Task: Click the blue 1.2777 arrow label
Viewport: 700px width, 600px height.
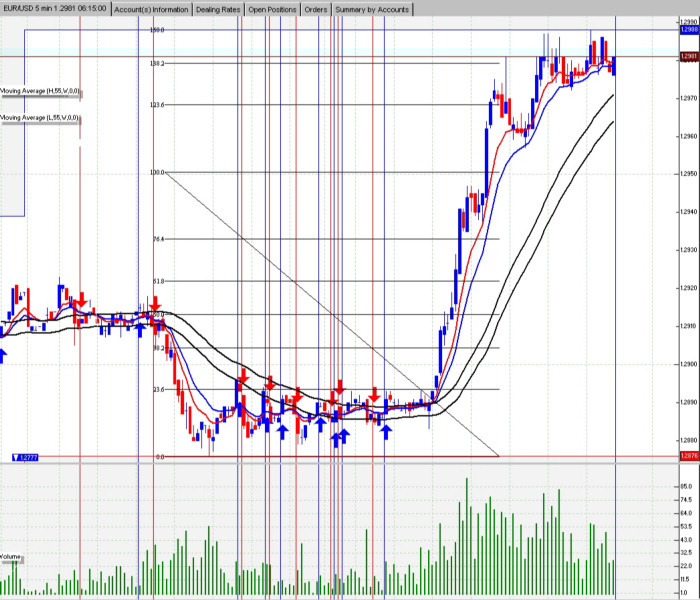Action: pyautogui.click(x=25, y=458)
